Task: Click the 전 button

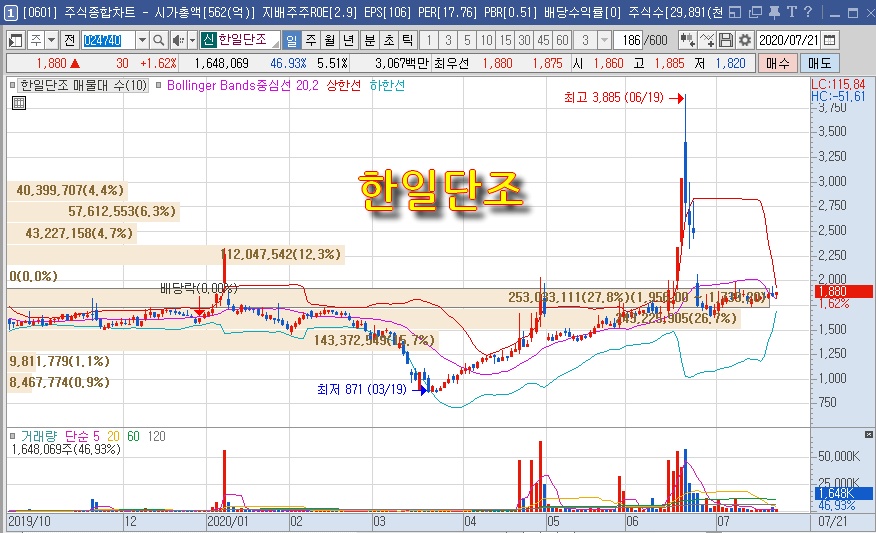Action: coord(69,40)
